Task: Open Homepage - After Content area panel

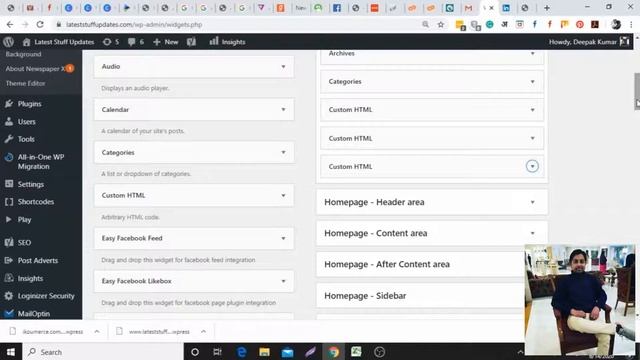Action: [420, 264]
